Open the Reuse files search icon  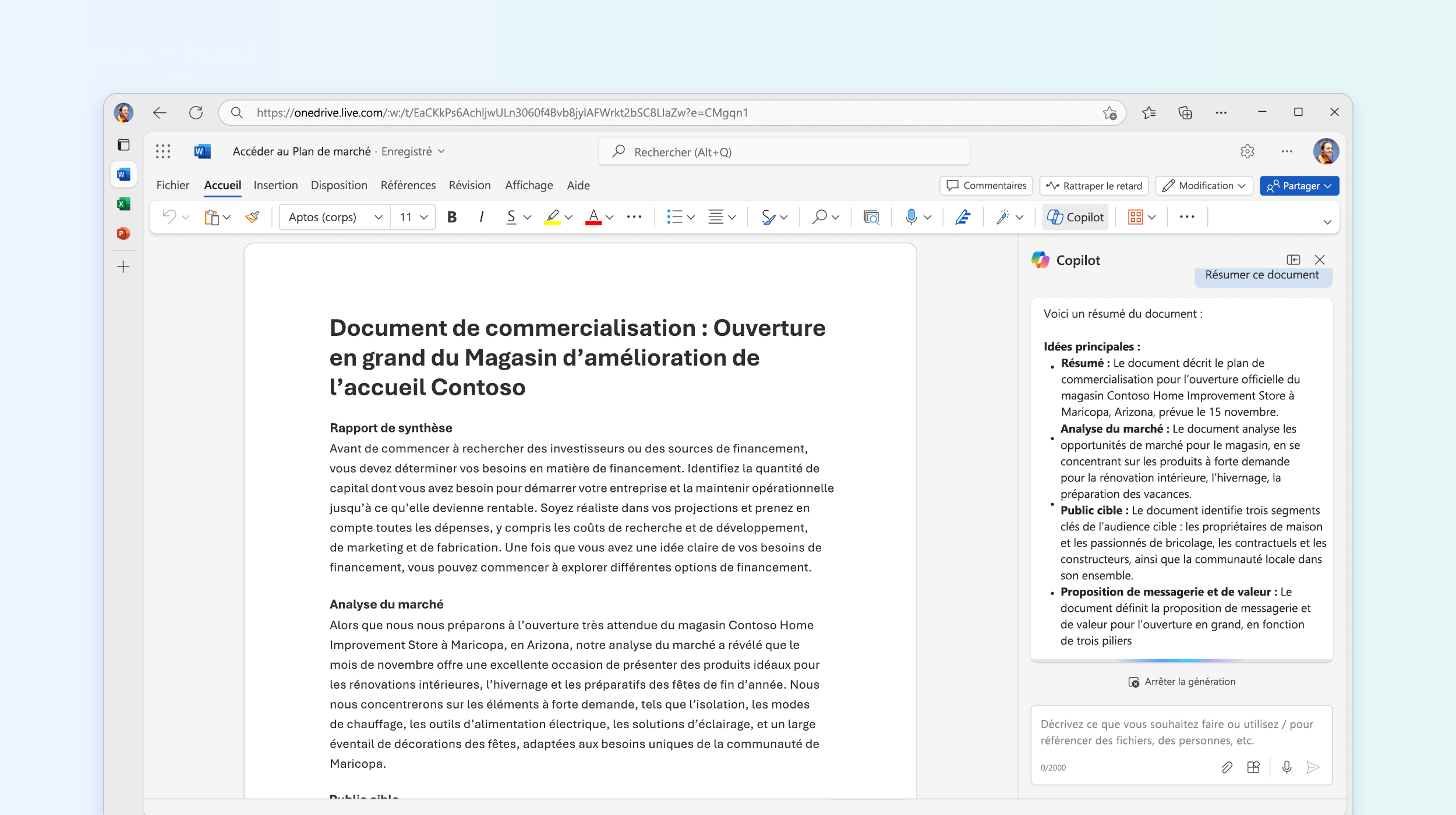pos(871,217)
